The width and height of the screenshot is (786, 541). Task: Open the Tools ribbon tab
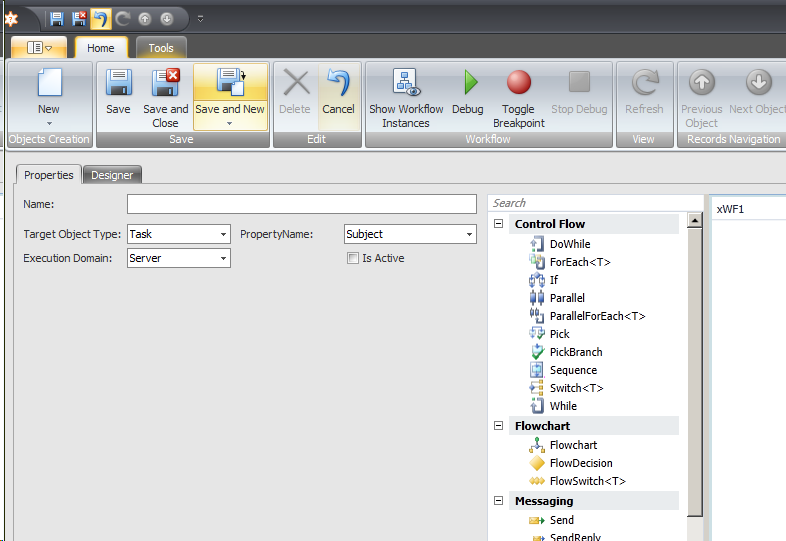[160, 48]
